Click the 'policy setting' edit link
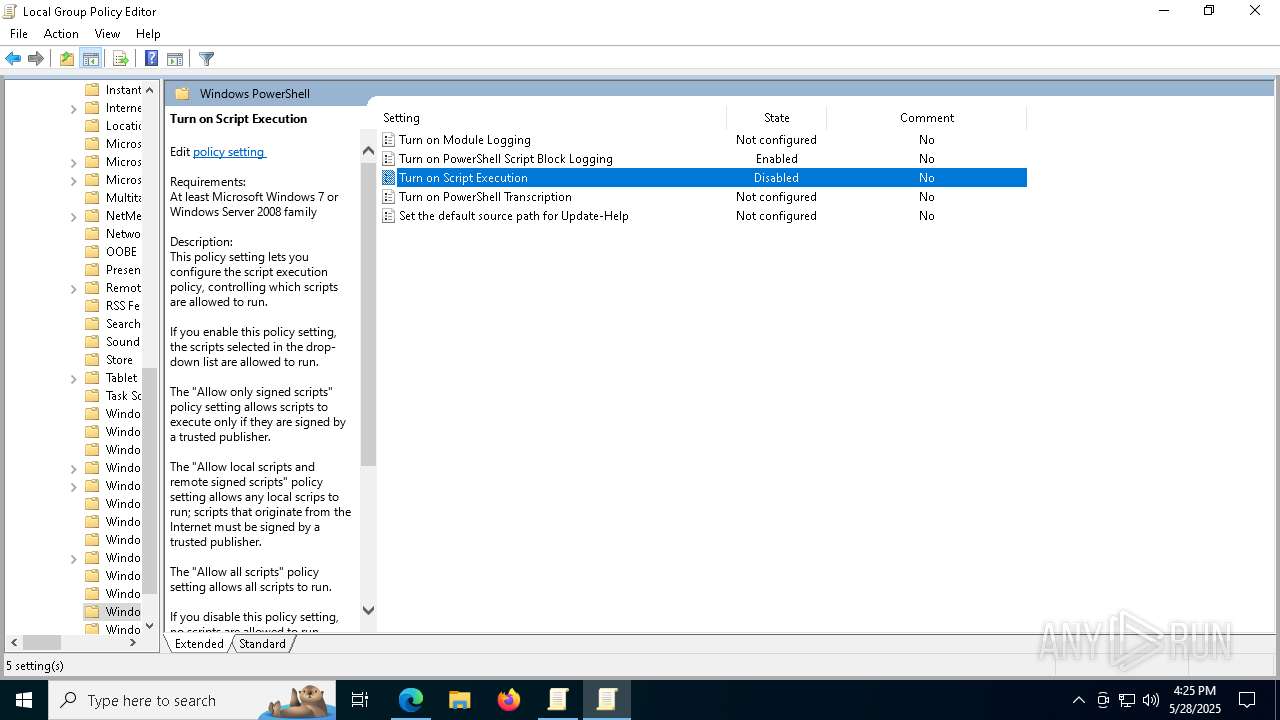This screenshot has width=1280, height=720. (228, 152)
